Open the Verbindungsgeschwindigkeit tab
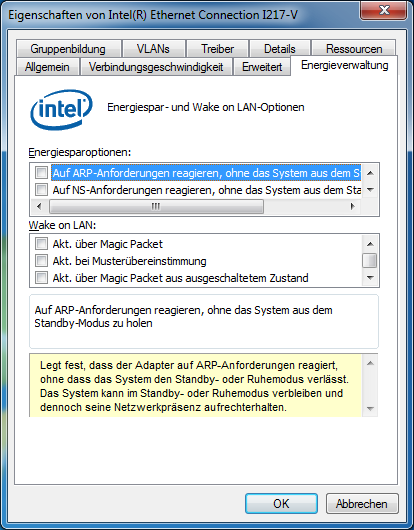414x530 pixels. click(156, 67)
